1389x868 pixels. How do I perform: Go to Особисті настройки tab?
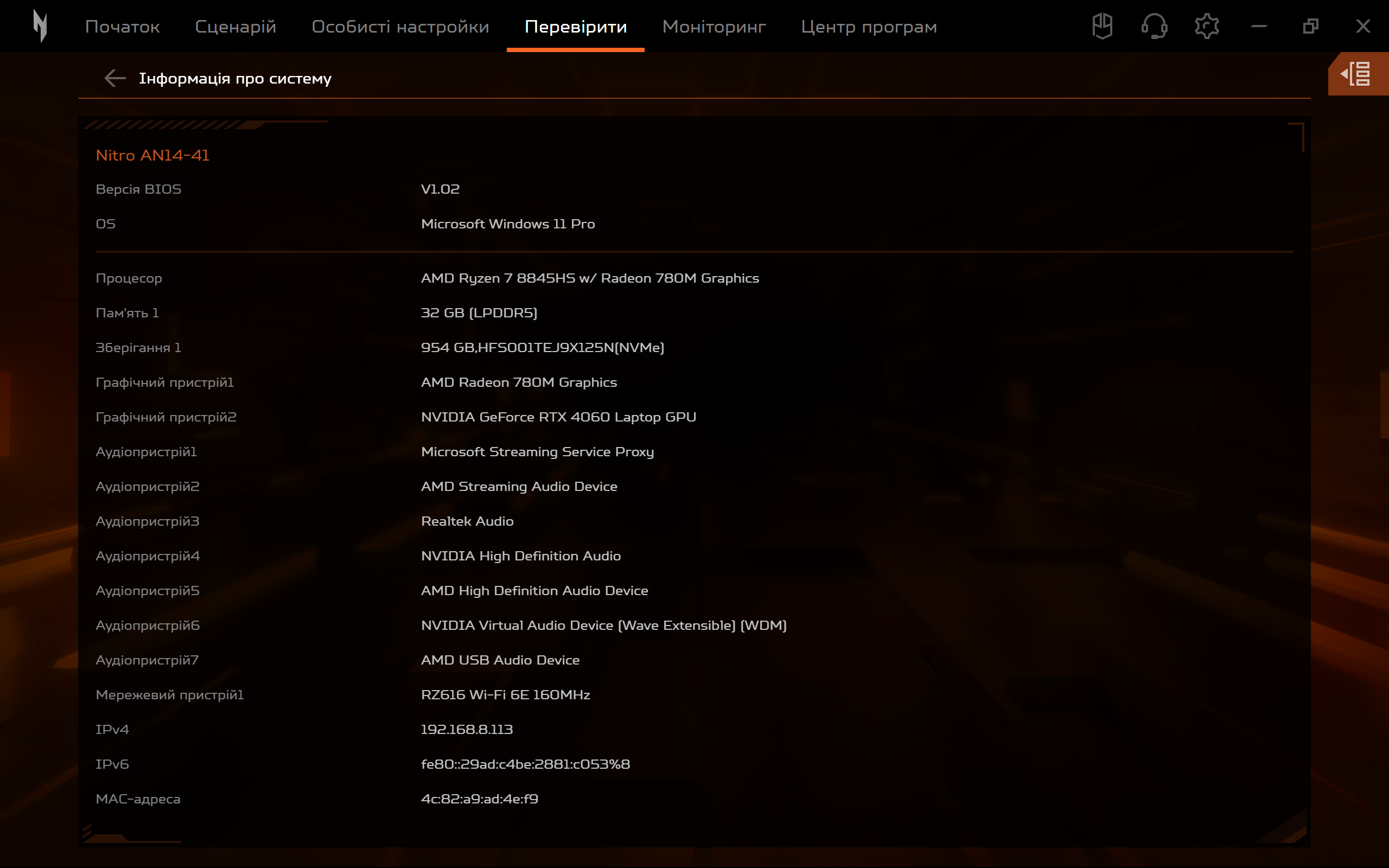(x=400, y=27)
